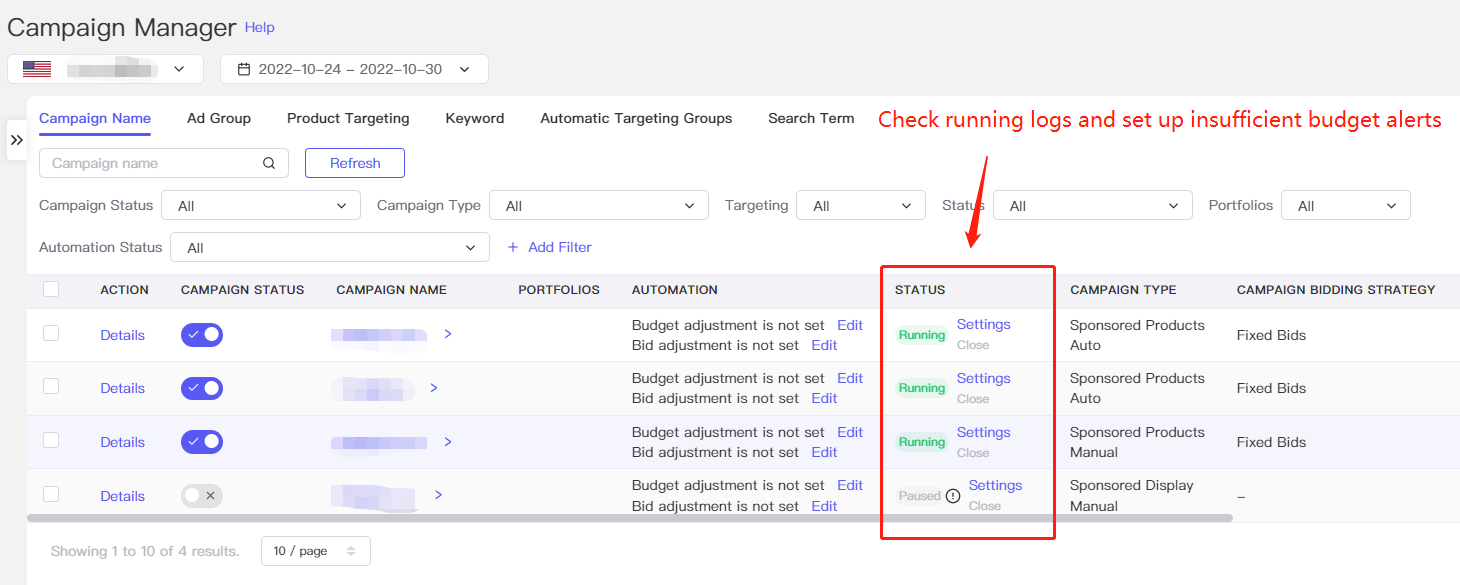Click the Refresh button
Screen dimensions: 1460x585
pos(355,163)
